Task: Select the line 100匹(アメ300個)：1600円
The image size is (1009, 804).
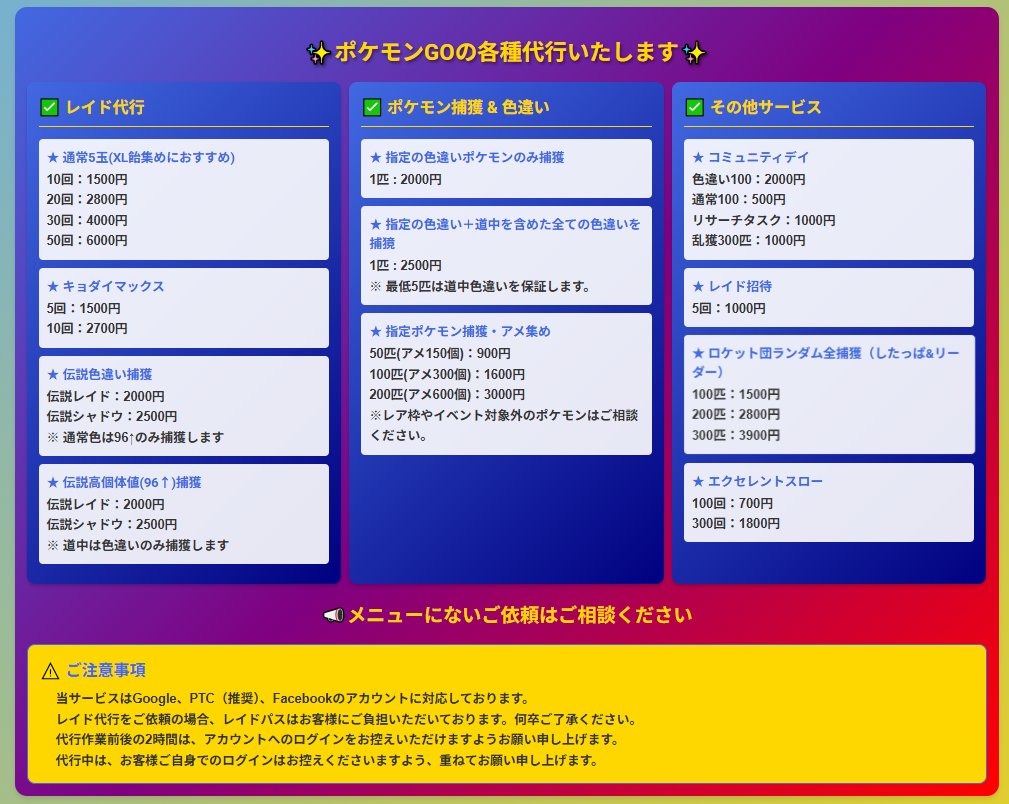Action: (447, 374)
